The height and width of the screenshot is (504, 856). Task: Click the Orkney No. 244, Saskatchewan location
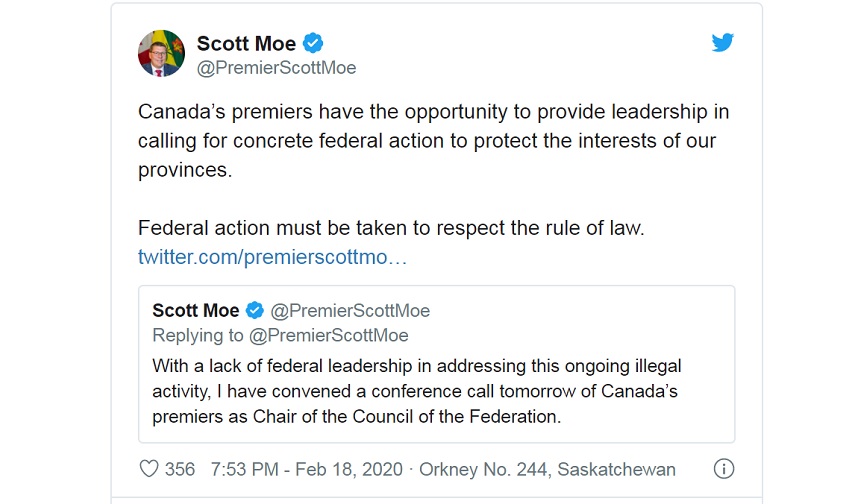[x=547, y=469]
